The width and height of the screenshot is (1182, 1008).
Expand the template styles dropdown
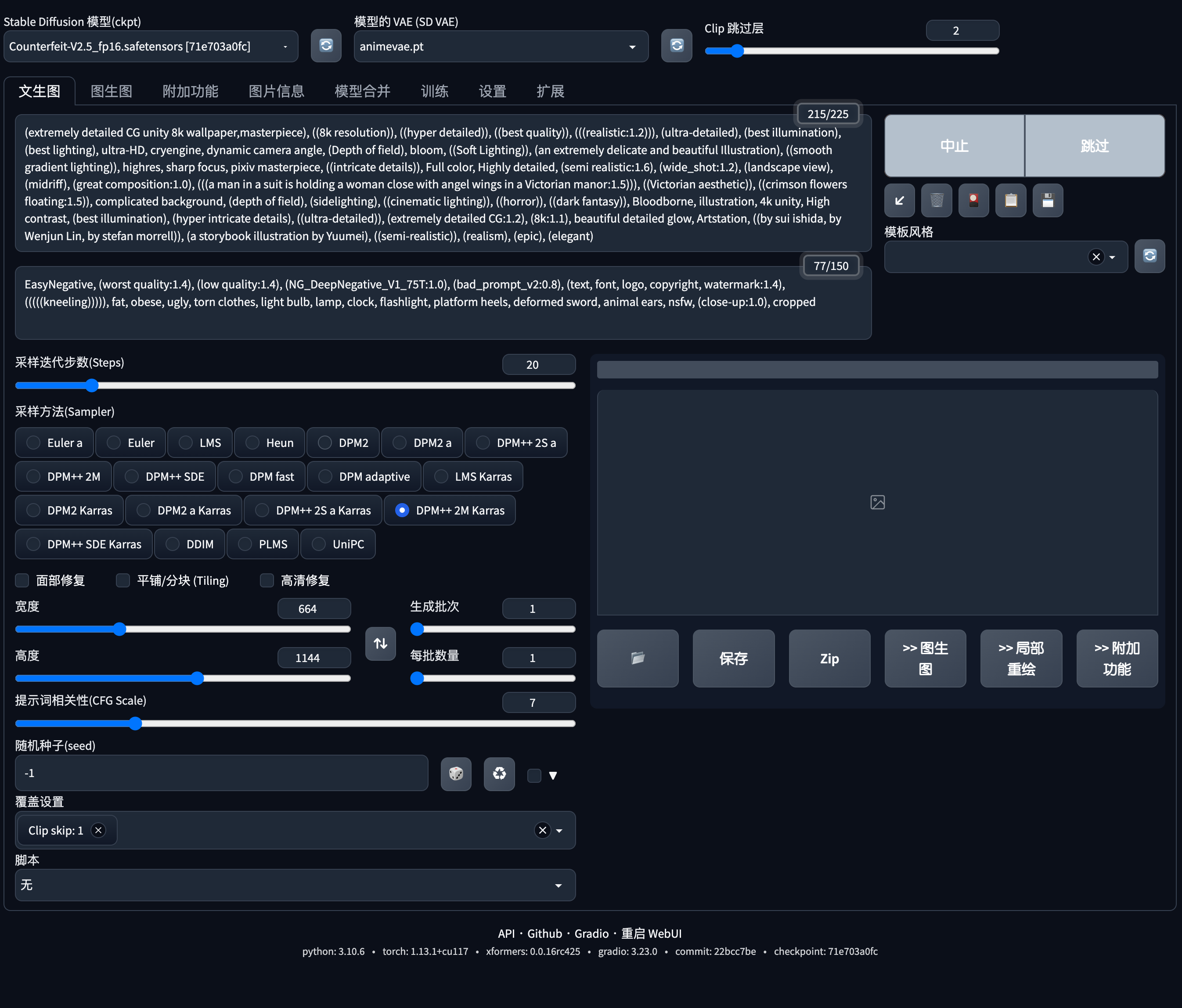(1112, 257)
